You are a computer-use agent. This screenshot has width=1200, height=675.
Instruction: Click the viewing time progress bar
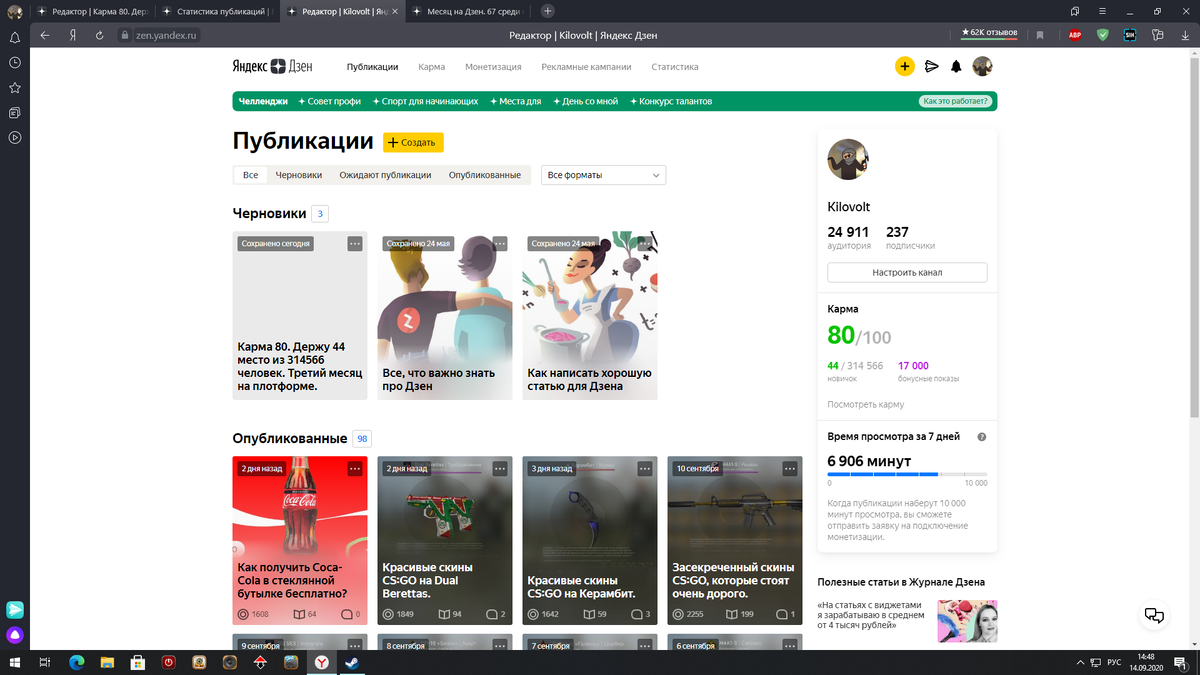click(x=907, y=474)
